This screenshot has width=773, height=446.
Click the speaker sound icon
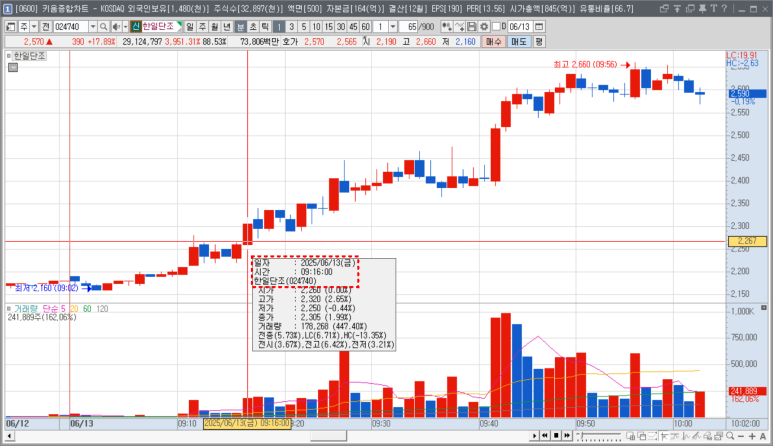click(116, 27)
